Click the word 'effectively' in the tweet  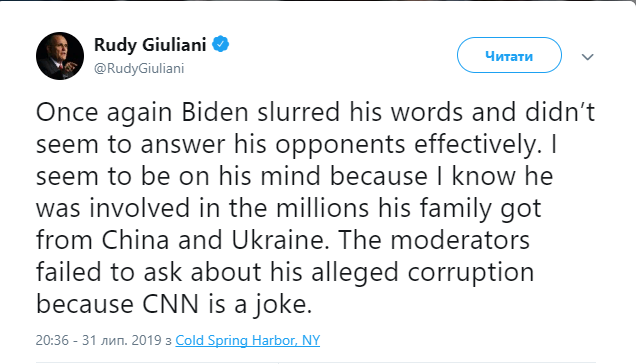click(x=475, y=144)
